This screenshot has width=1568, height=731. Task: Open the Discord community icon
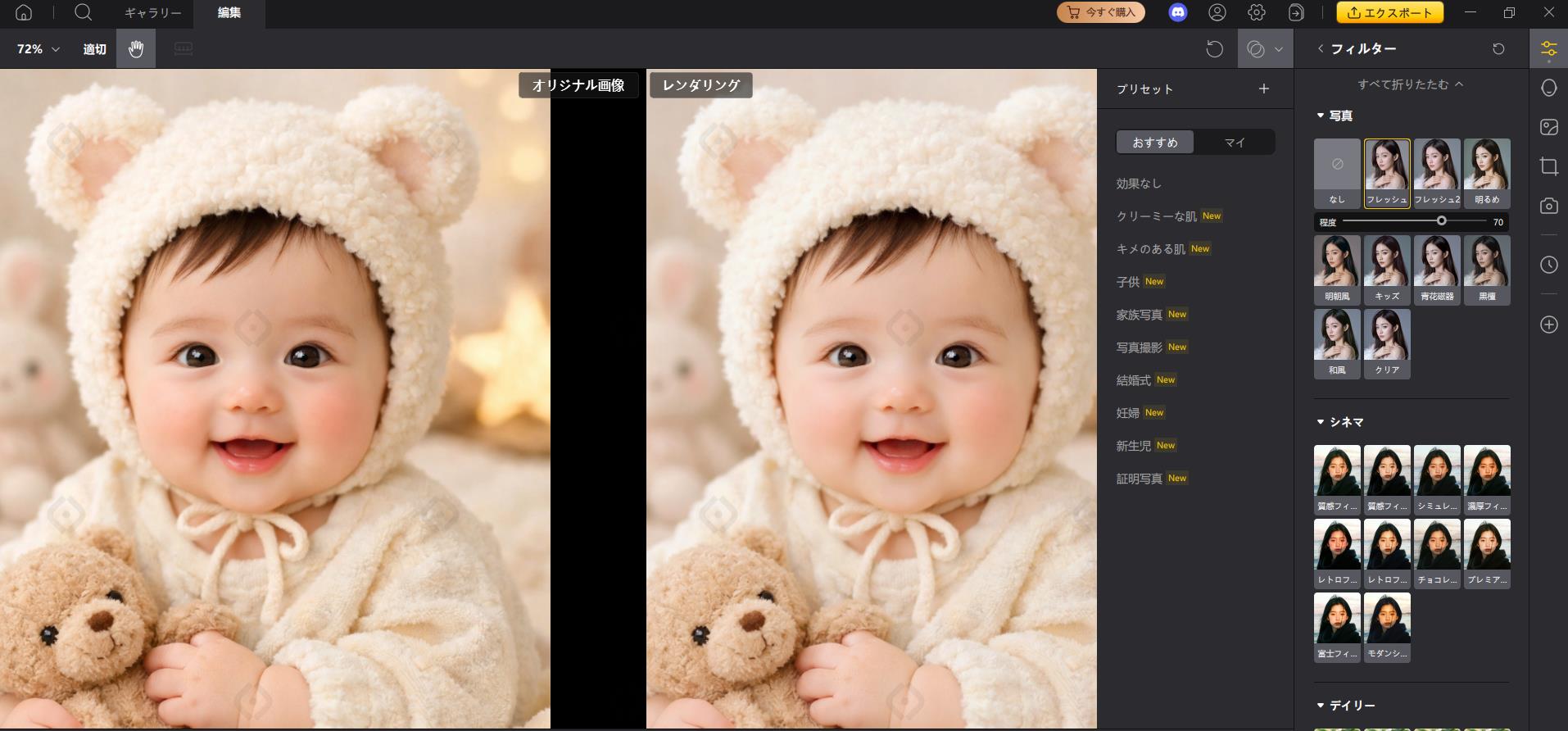(x=1178, y=12)
